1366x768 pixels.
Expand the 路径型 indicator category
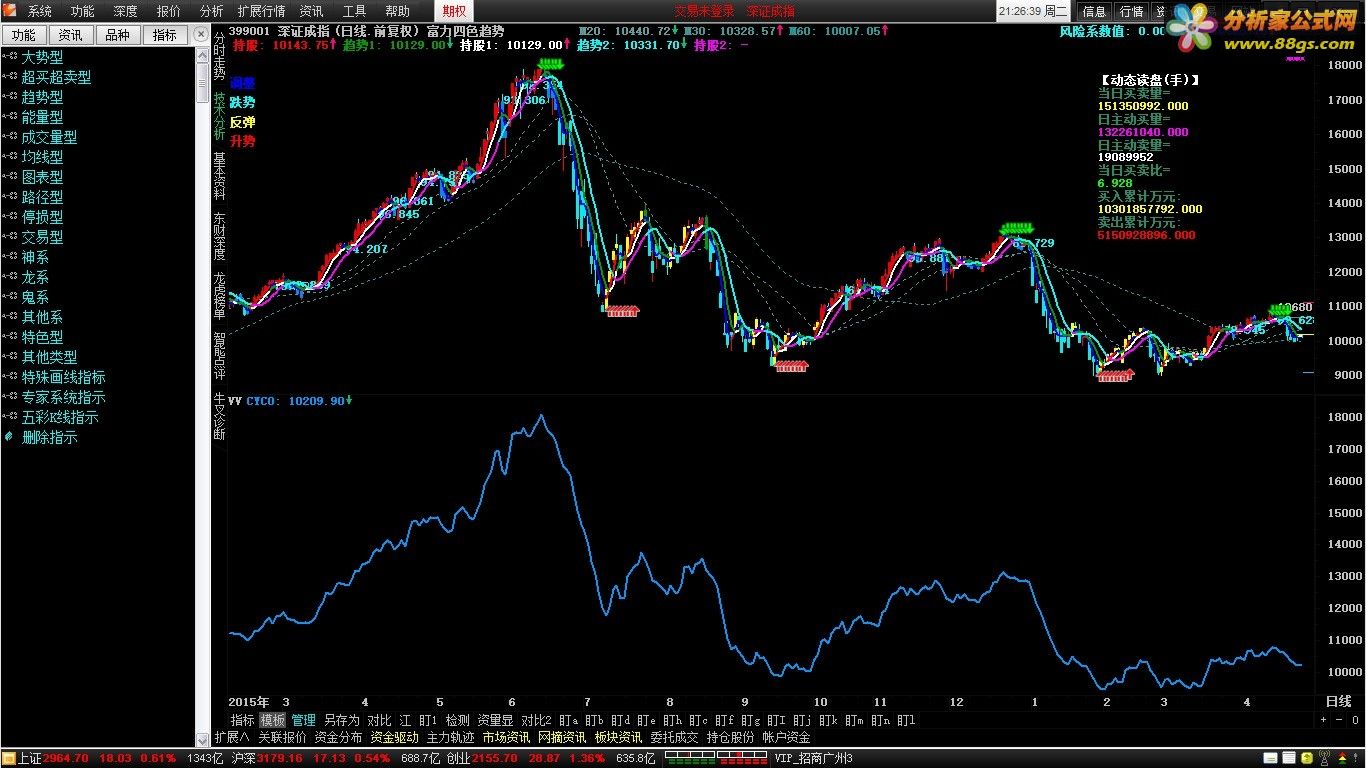pos(42,197)
